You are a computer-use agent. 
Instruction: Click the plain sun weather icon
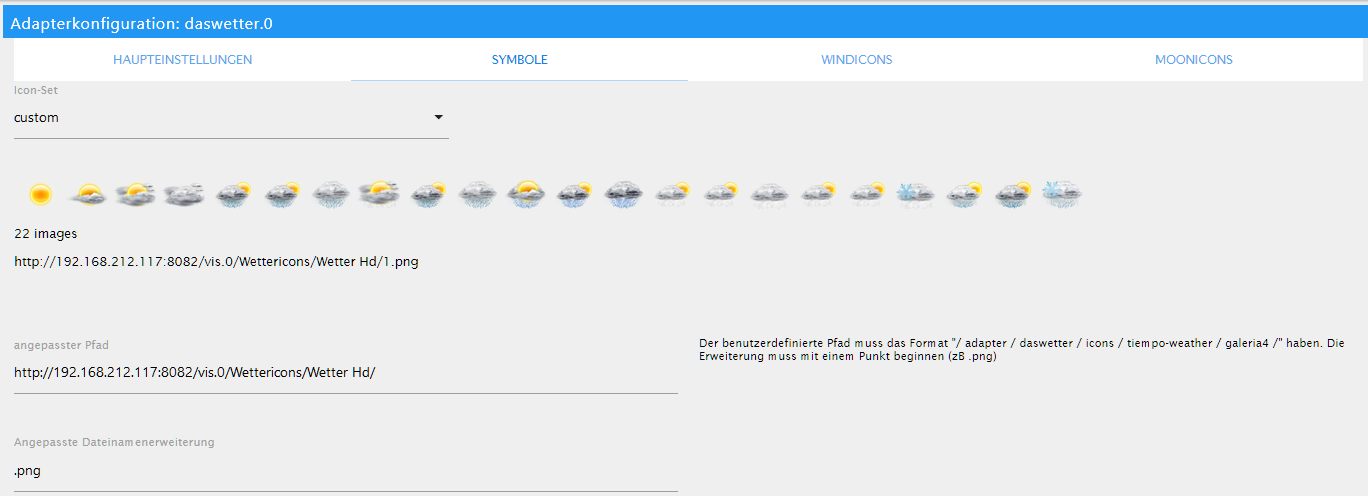point(40,193)
